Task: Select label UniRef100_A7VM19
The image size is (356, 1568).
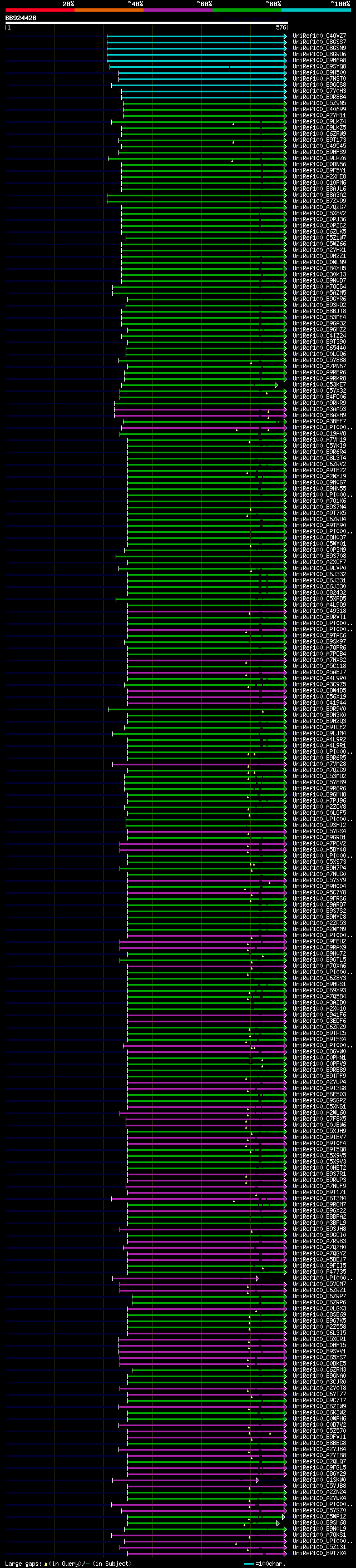Action: click(319, 440)
